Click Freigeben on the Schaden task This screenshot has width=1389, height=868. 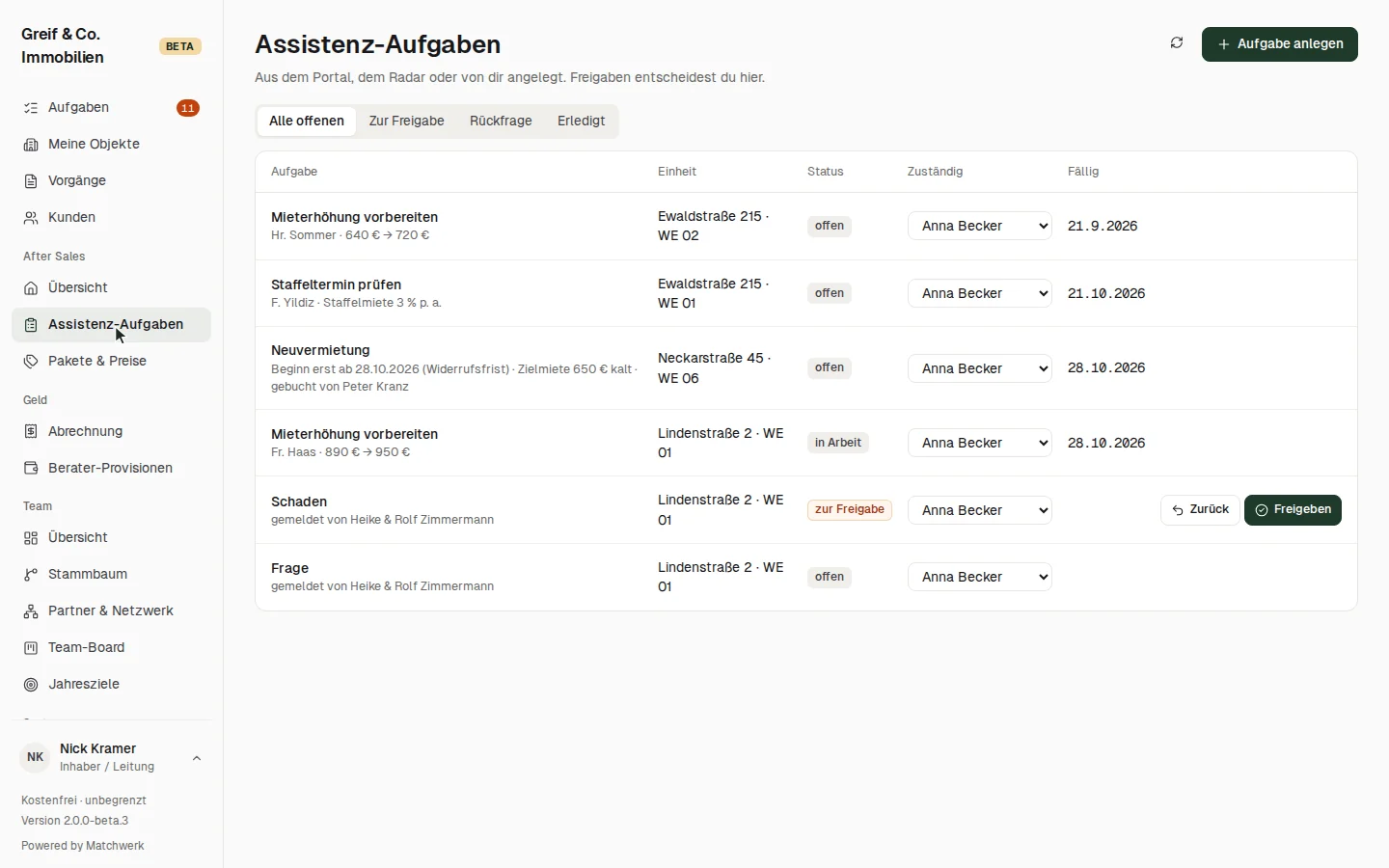pyautogui.click(x=1293, y=510)
